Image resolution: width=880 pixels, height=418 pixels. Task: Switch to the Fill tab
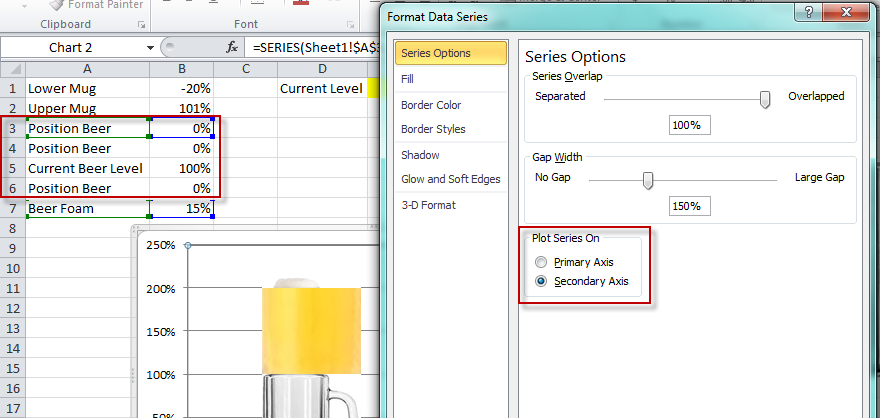click(408, 78)
